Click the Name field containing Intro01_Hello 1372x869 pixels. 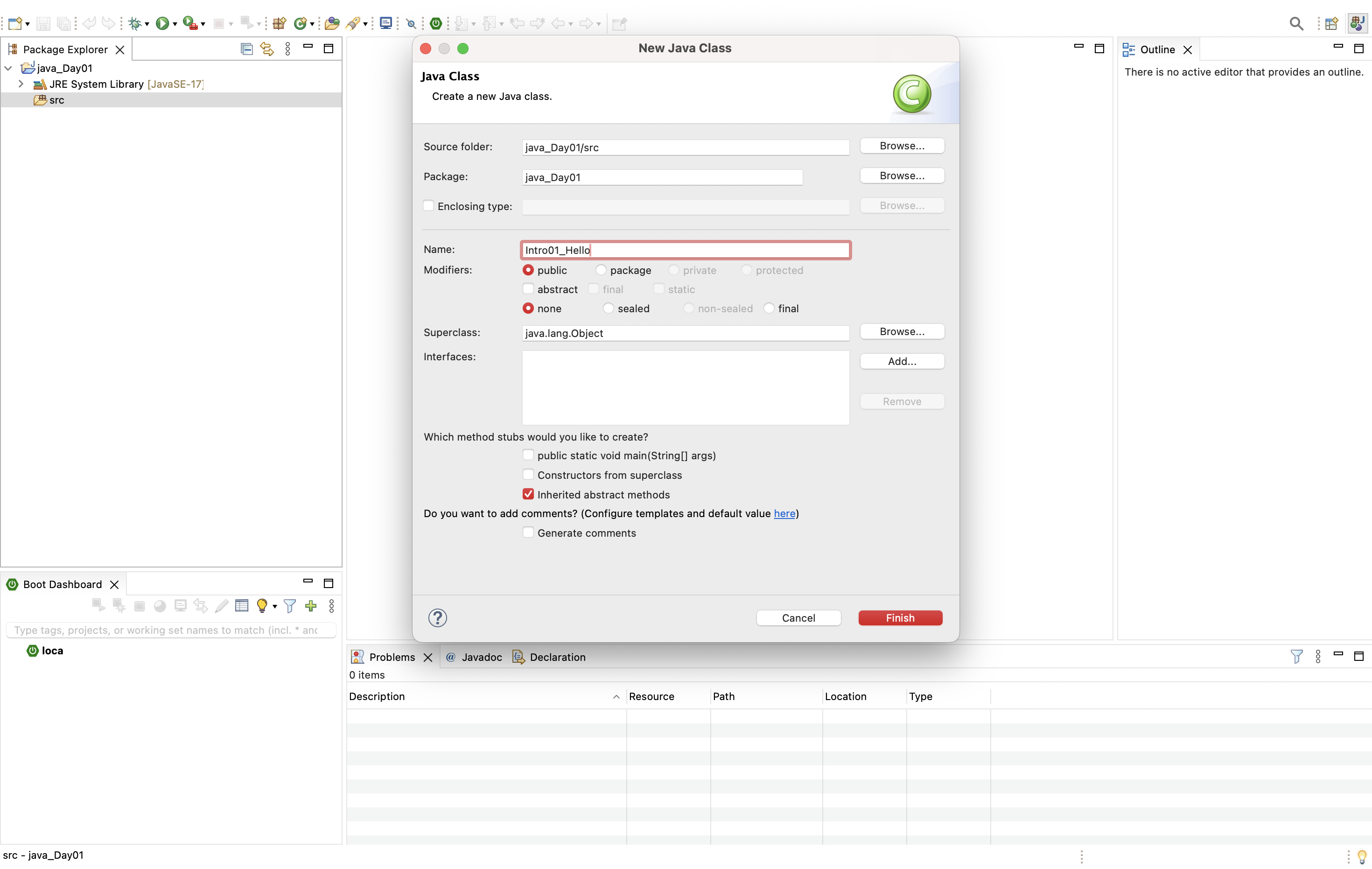pyautogui.click(x=686, y=250)
